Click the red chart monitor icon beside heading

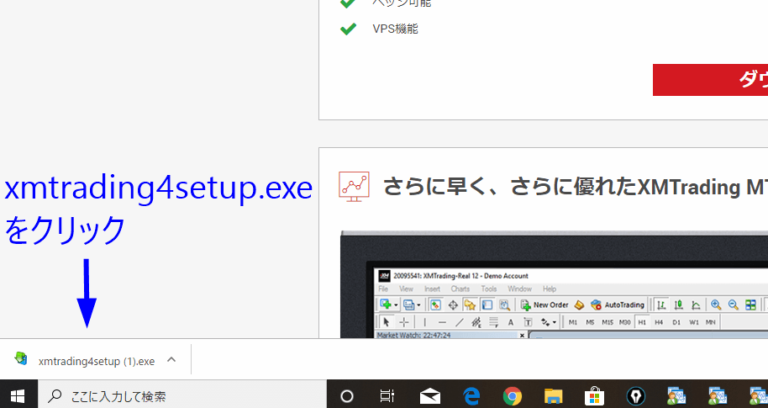[354, 187]
